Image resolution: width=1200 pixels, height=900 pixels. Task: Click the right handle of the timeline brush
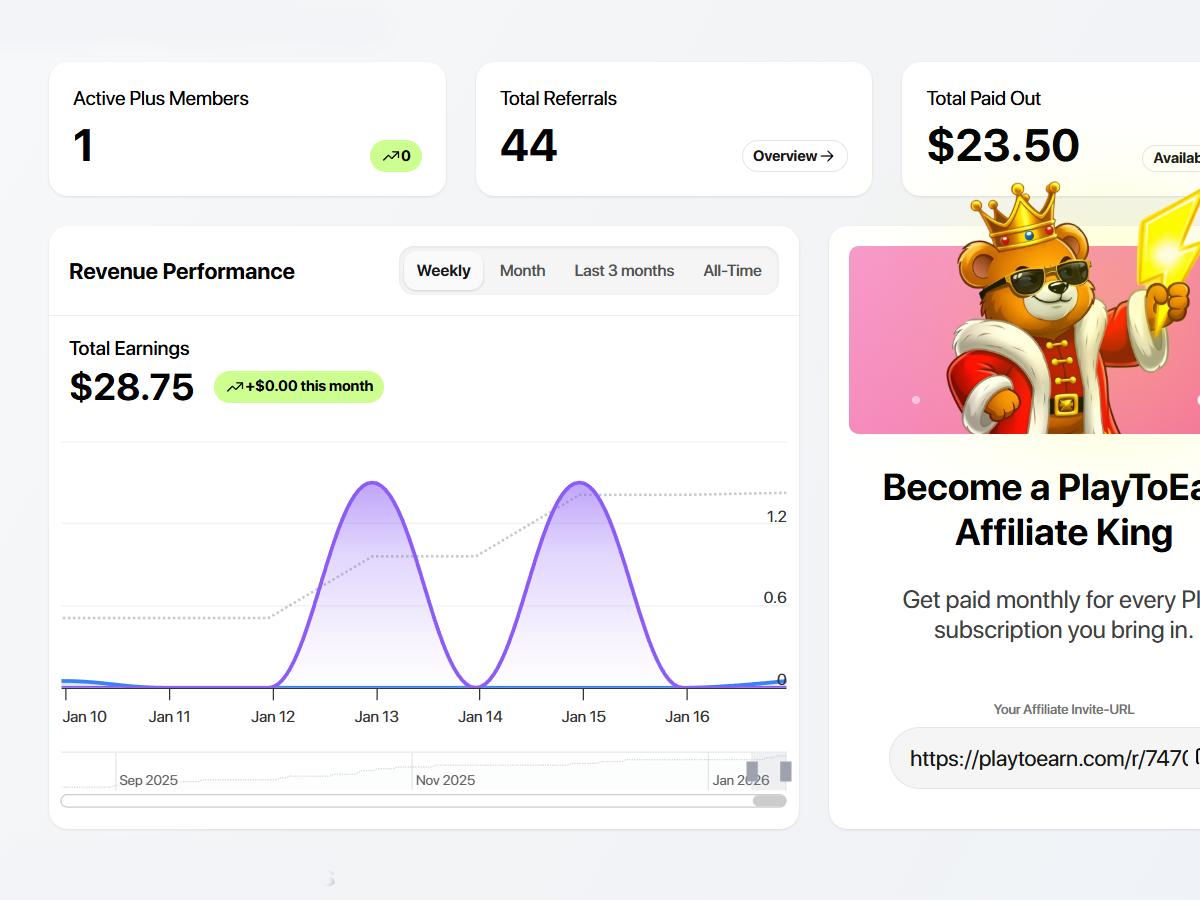pyautogui.click(x=785, y=770)
